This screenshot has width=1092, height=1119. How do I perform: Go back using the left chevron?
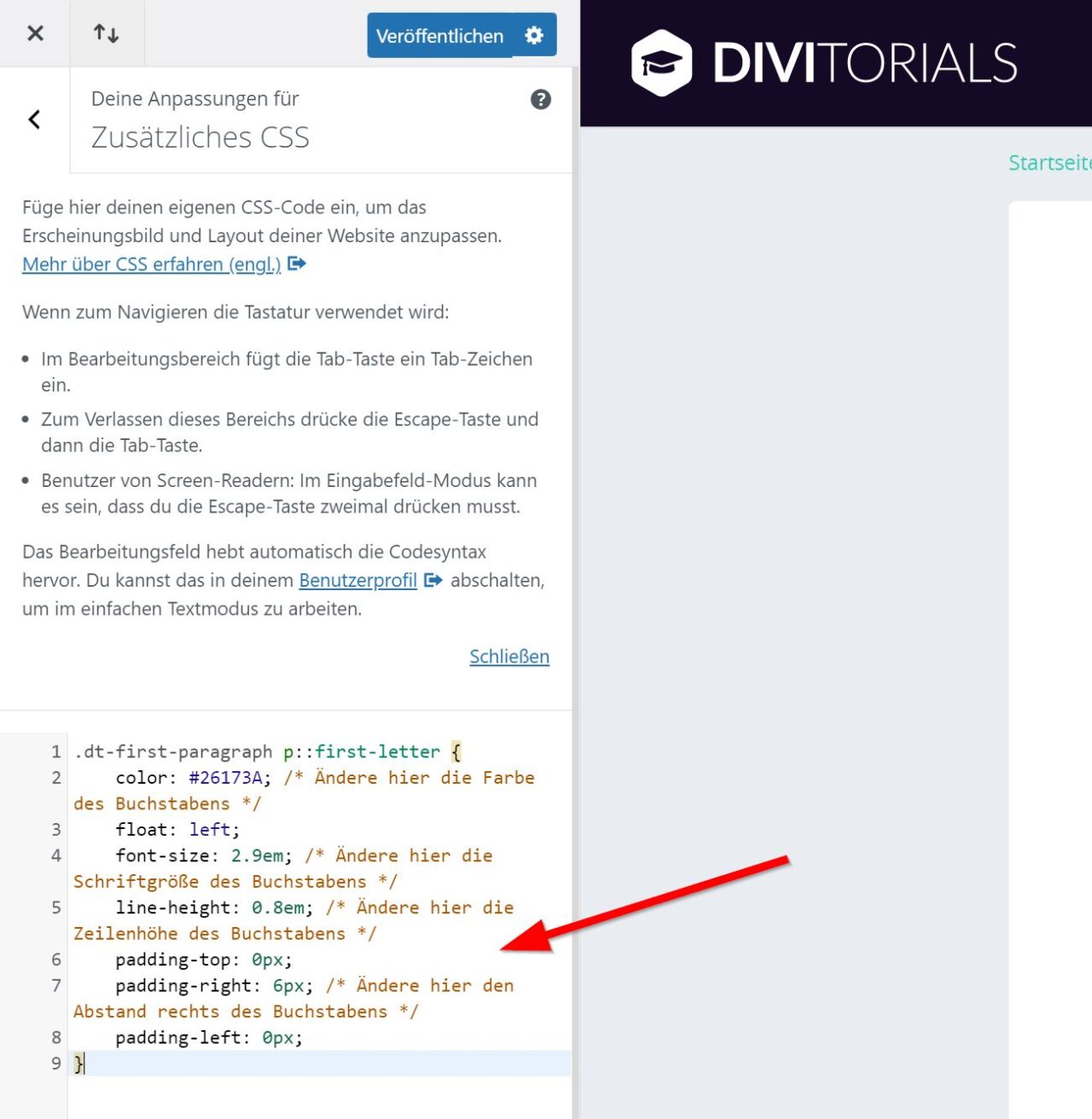(34, 119)
